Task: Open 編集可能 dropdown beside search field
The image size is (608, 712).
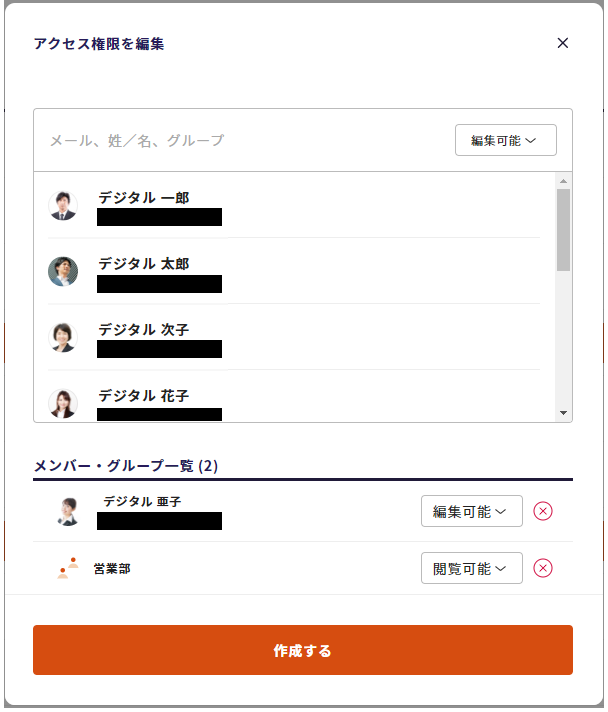Action: tap(505, 140)
